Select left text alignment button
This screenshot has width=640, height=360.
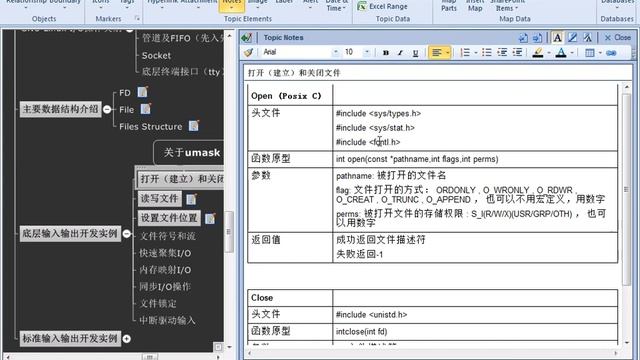436,53
